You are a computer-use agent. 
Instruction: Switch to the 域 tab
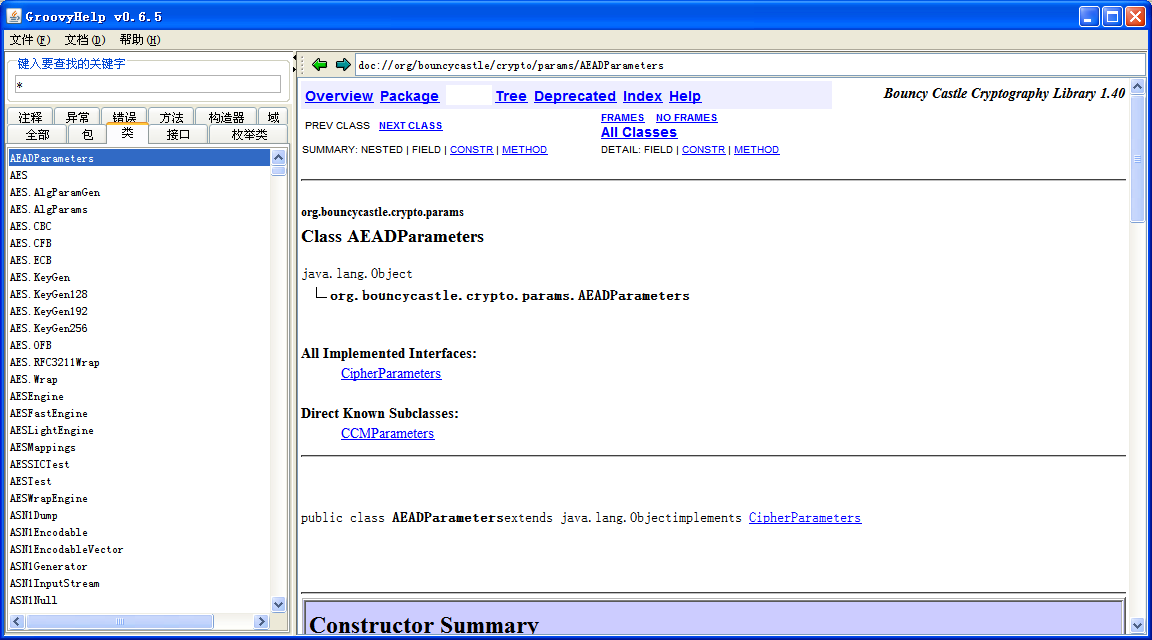273,117
